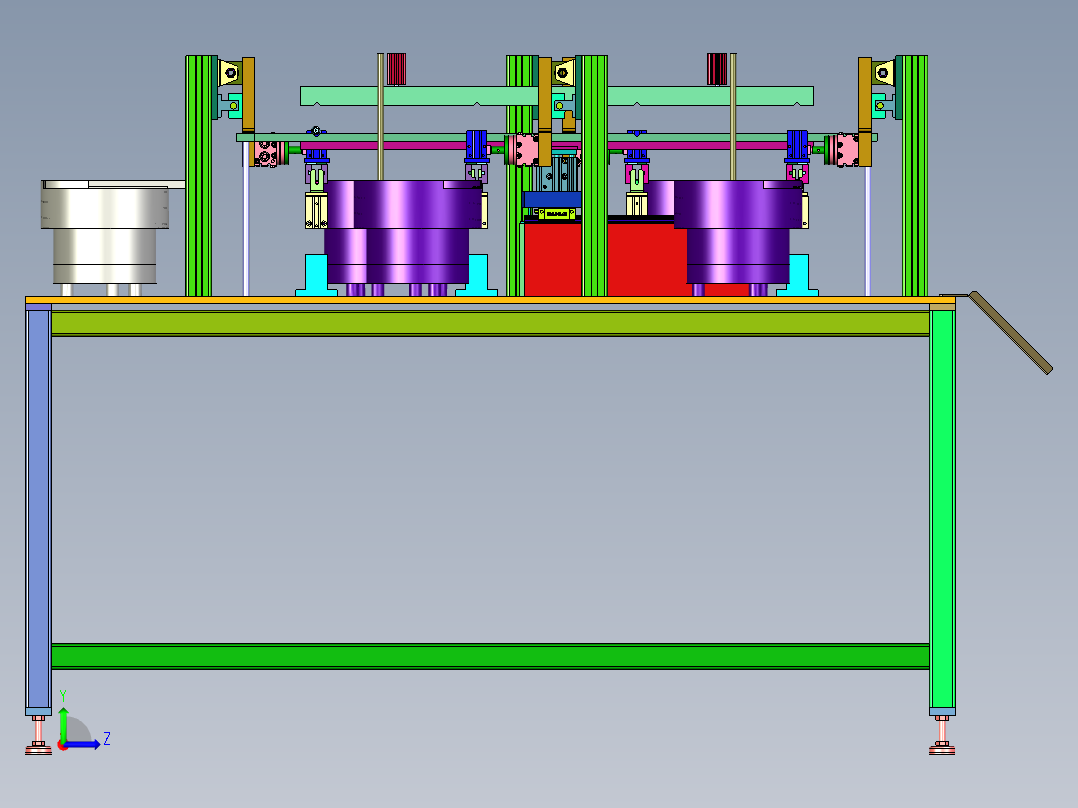Select the inclined discharge chute at right
This screenshot has height=808, width=1078.
[x=1010, y=333]
